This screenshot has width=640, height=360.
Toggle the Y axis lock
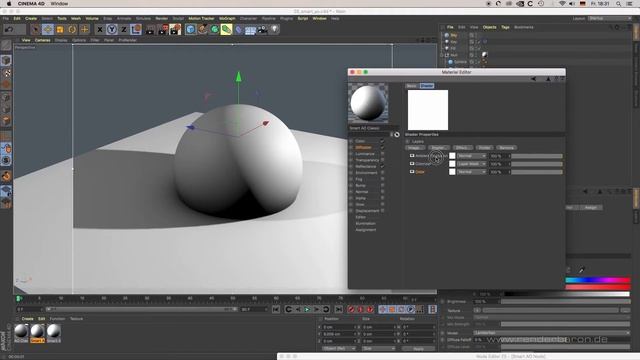click(x=112, y=29)
